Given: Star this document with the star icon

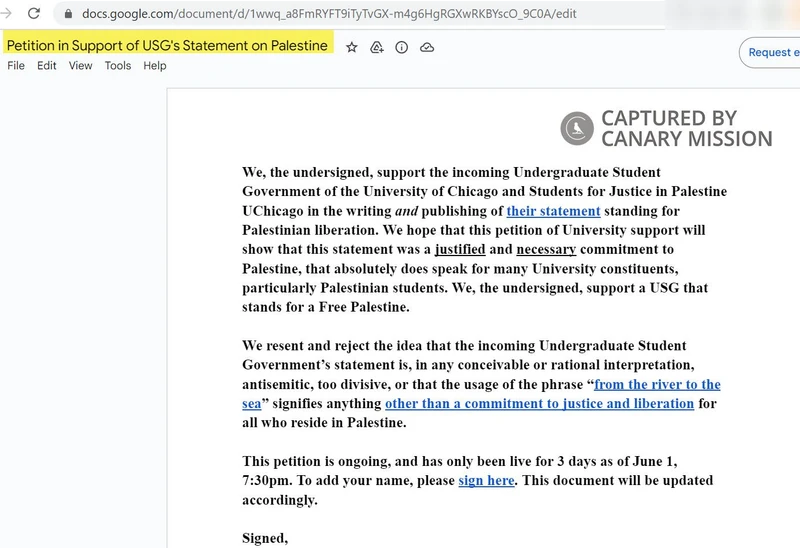Looking at the screenshot, I should [352, 47].
